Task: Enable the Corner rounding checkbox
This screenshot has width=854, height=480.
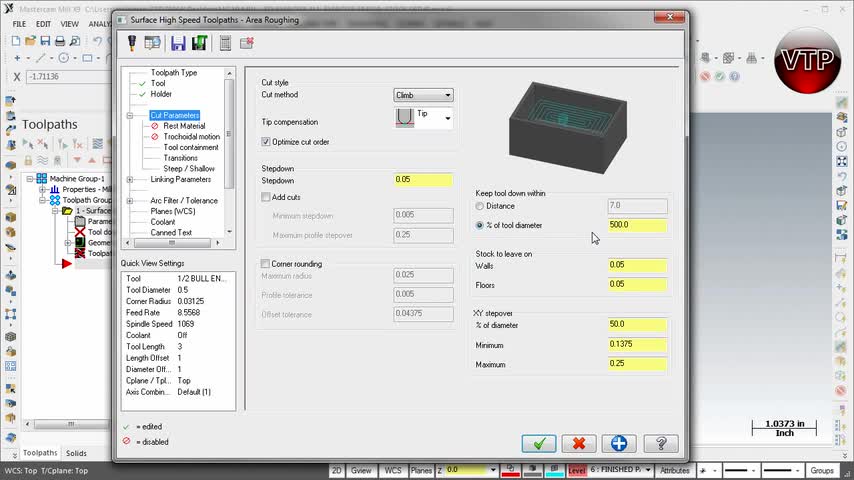Action: coord(265,264)
